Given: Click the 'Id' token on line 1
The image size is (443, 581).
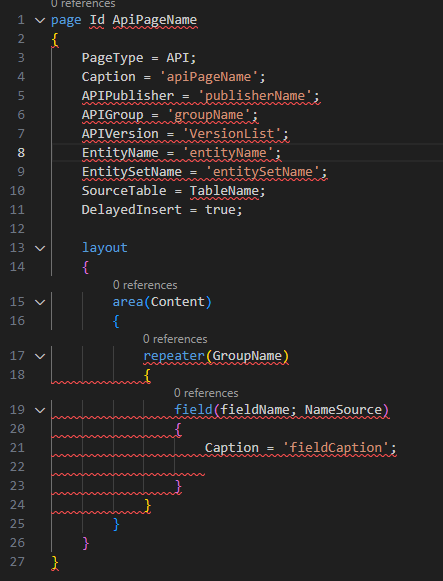Looking at the screenshot, I should 97,20.
